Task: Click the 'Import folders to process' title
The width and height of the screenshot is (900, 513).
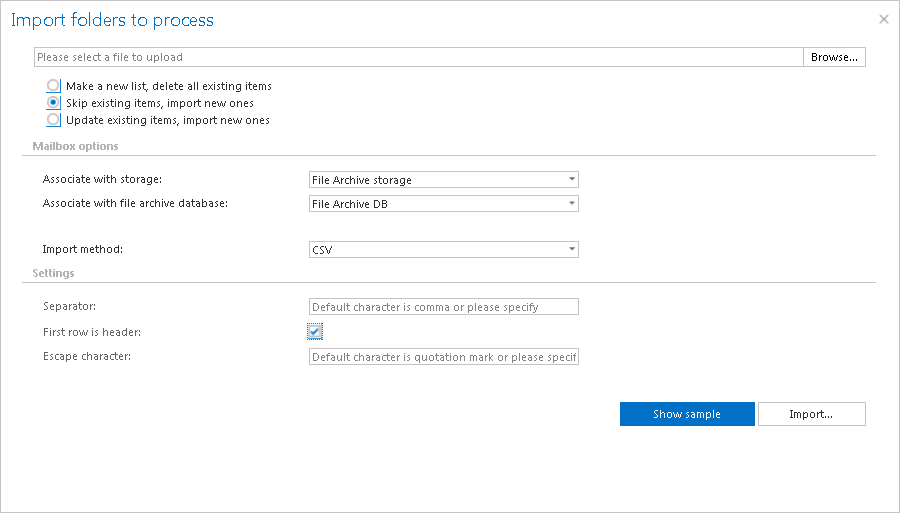Action: tap(112, 20)
